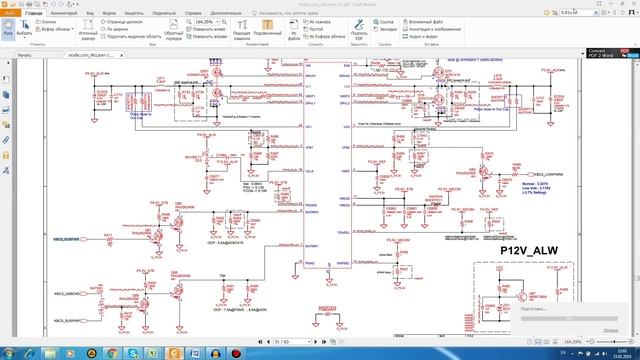Take a Снимок (Snapshot)
Viewport: 640px width, 360px height.
click(46, 22)
